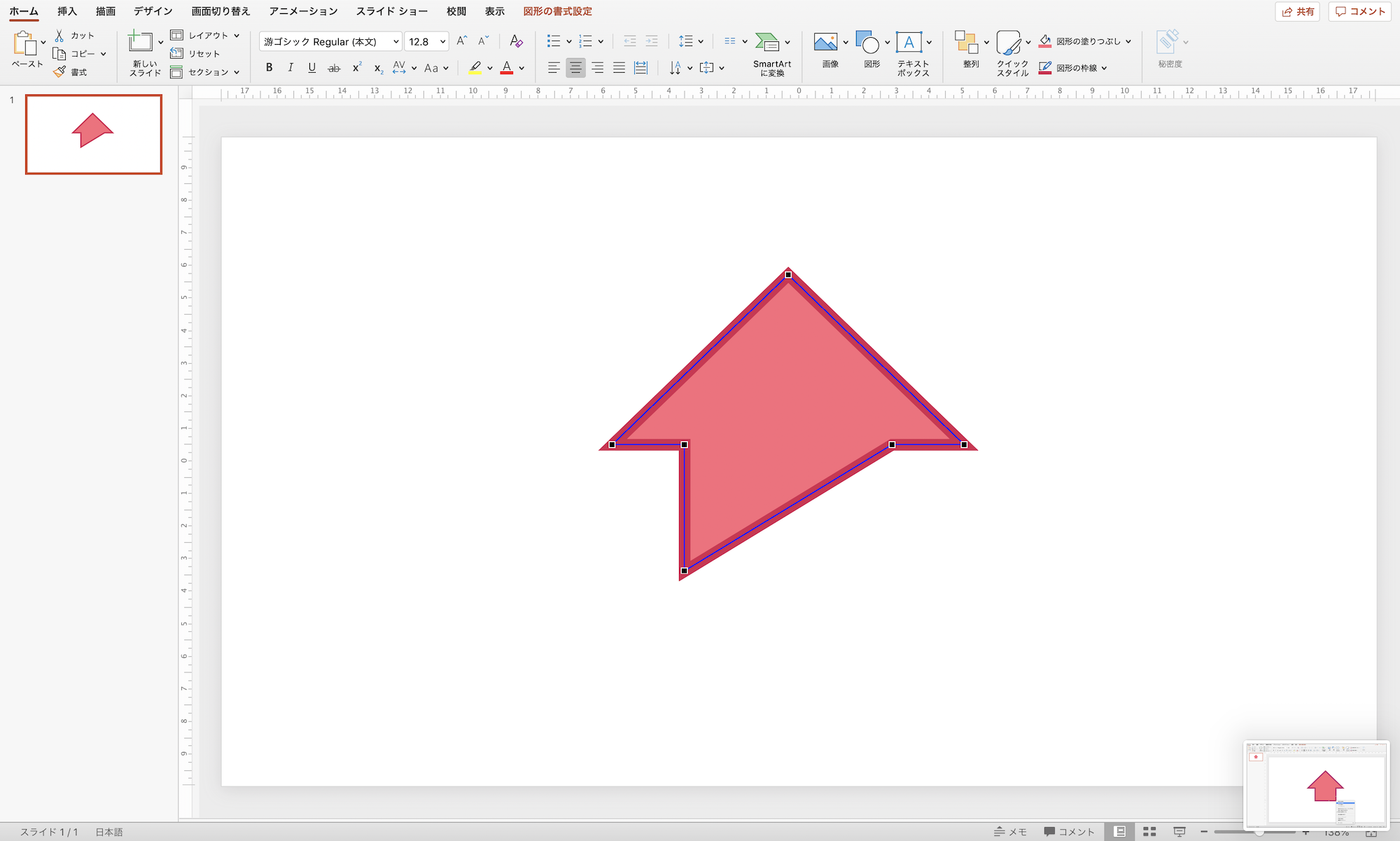Clear all formatting with eraser icon
The image size is (1400, 841).
(516, 41)
